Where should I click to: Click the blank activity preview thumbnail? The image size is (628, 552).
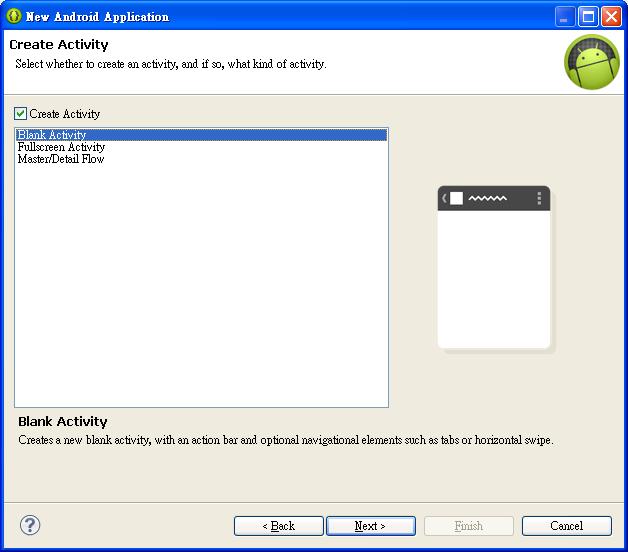pos(494,267)
